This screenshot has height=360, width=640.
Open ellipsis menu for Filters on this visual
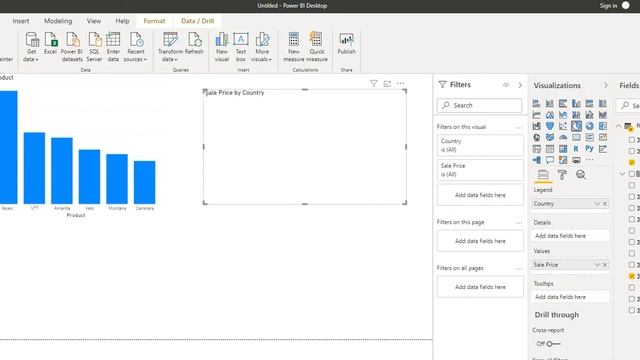click(519, 127)
